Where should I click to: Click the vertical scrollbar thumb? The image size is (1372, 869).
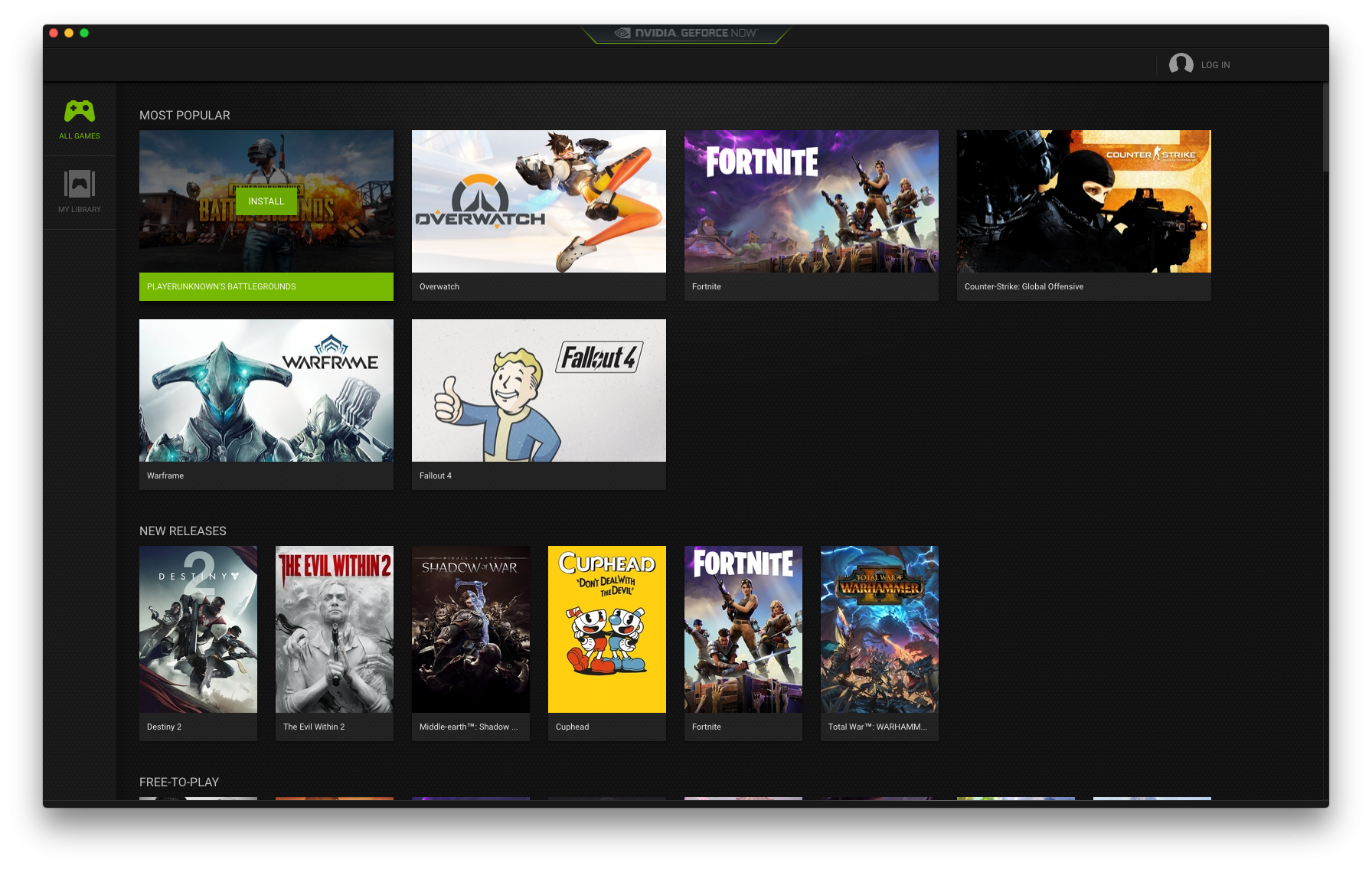1325,127
